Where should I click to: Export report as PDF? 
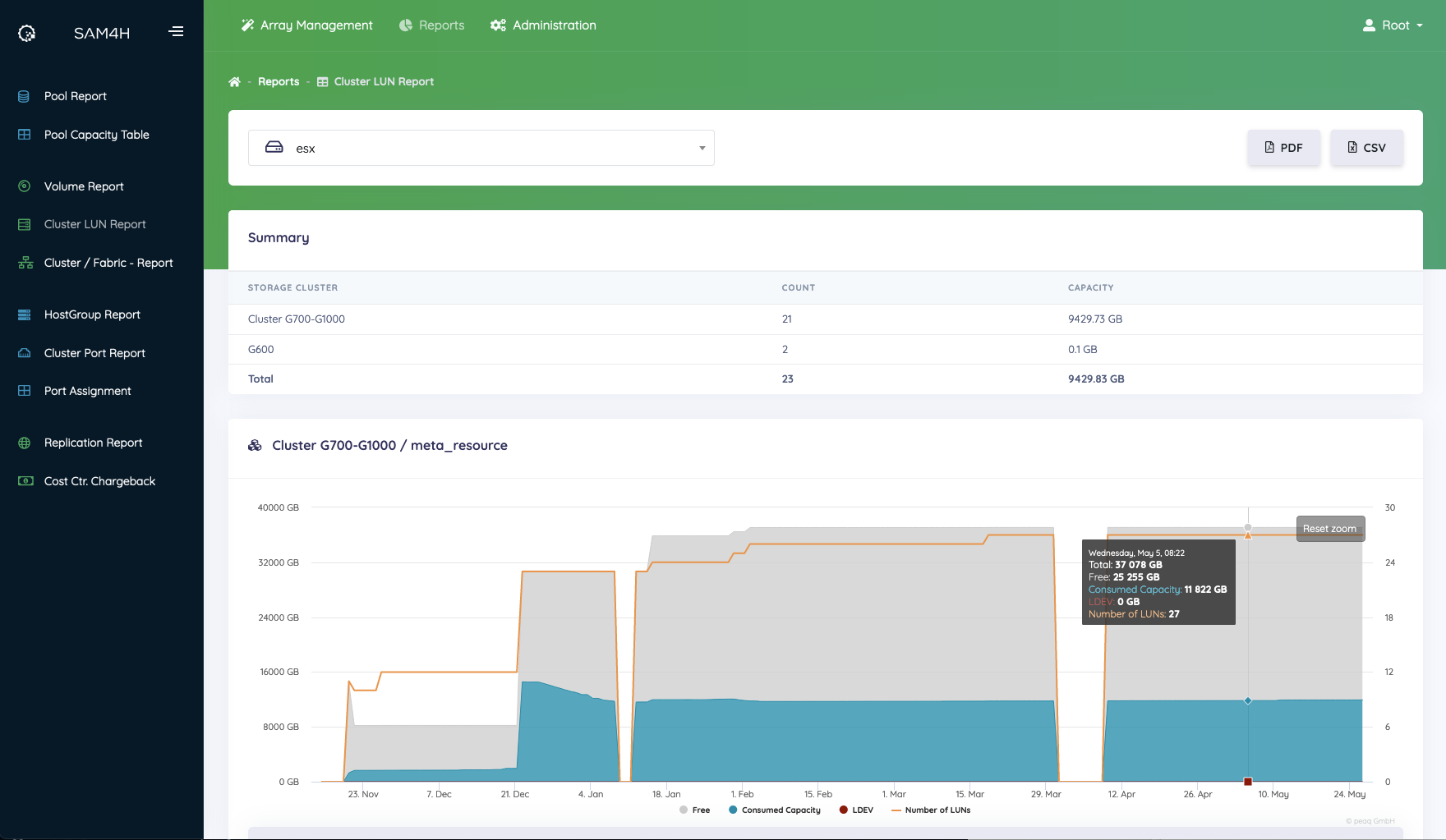click(x=1283, y=148)
